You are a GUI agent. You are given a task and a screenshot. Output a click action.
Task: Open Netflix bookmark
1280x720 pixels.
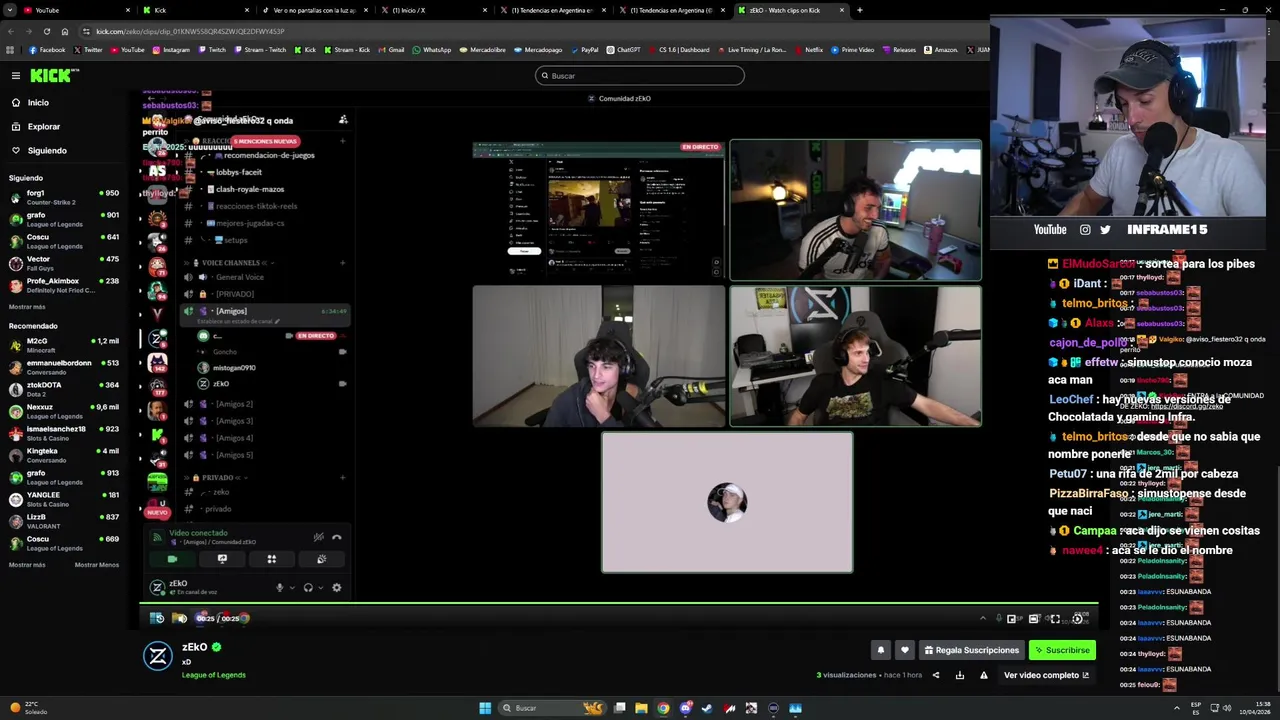click(808, 50)
